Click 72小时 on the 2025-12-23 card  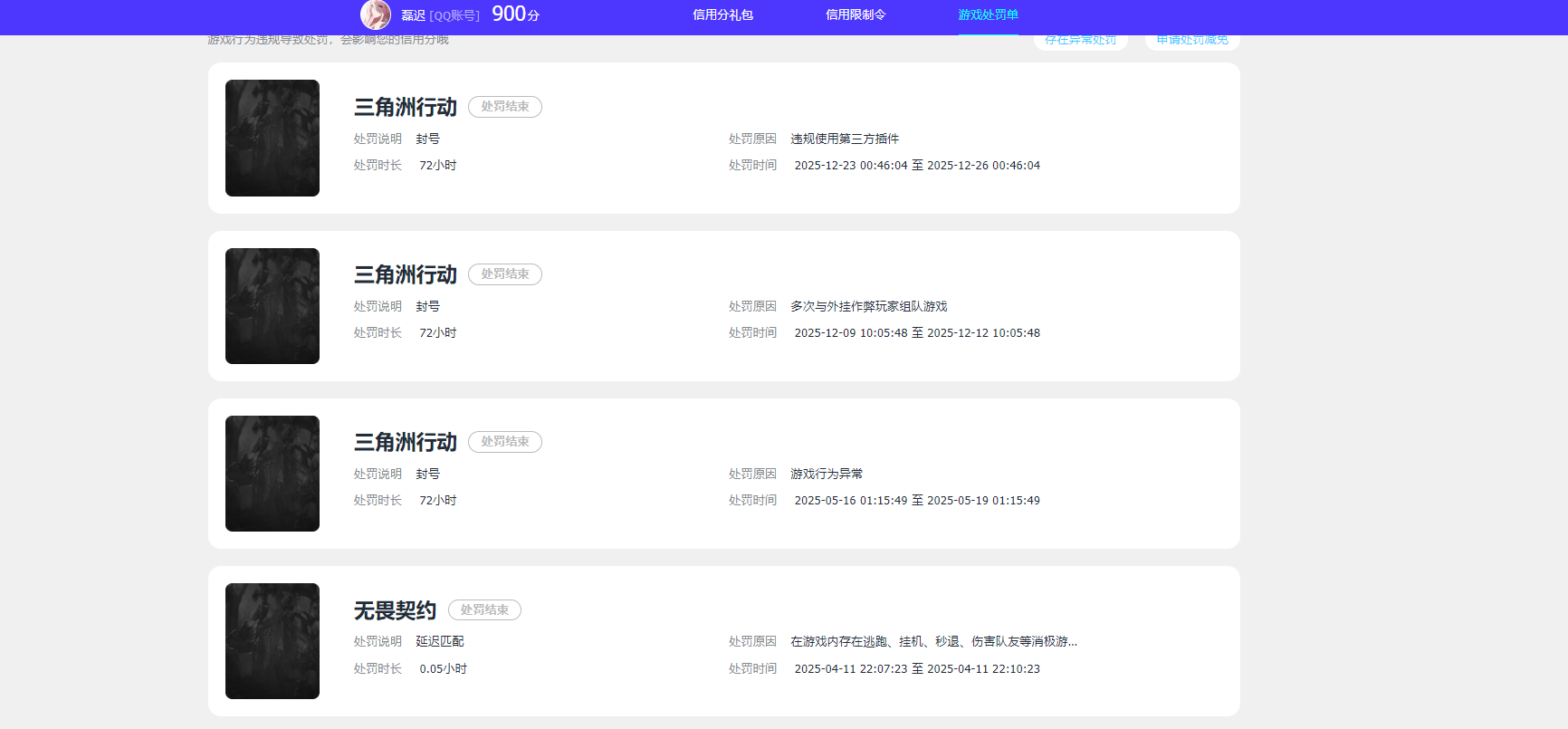(x=438, y=166)
